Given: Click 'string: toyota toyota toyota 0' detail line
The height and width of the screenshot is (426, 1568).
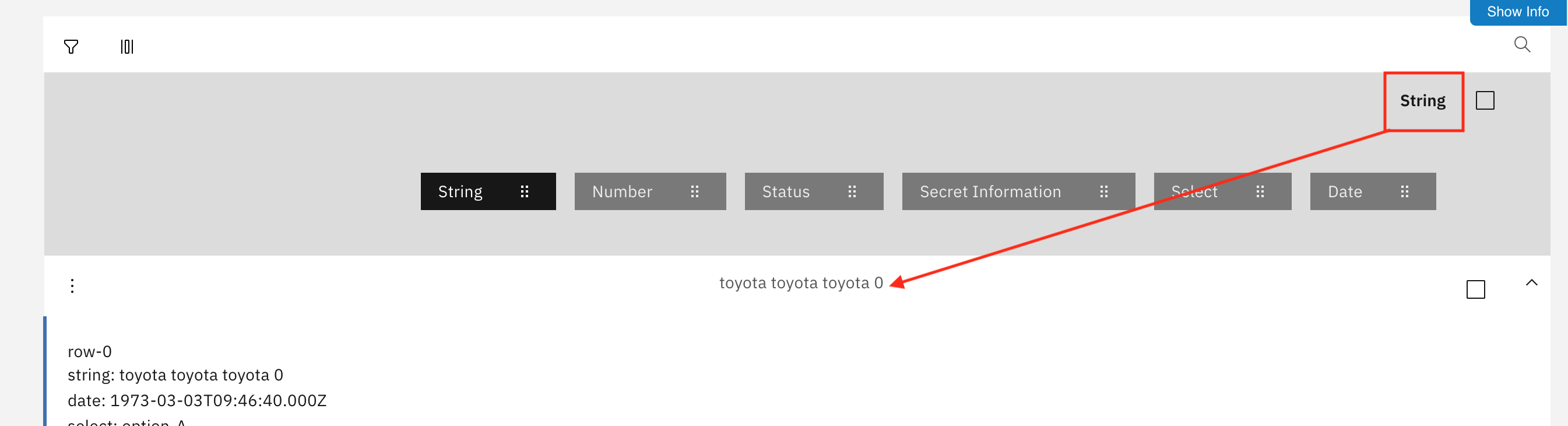Looking at the screenshot, I should tap(175, 375).
